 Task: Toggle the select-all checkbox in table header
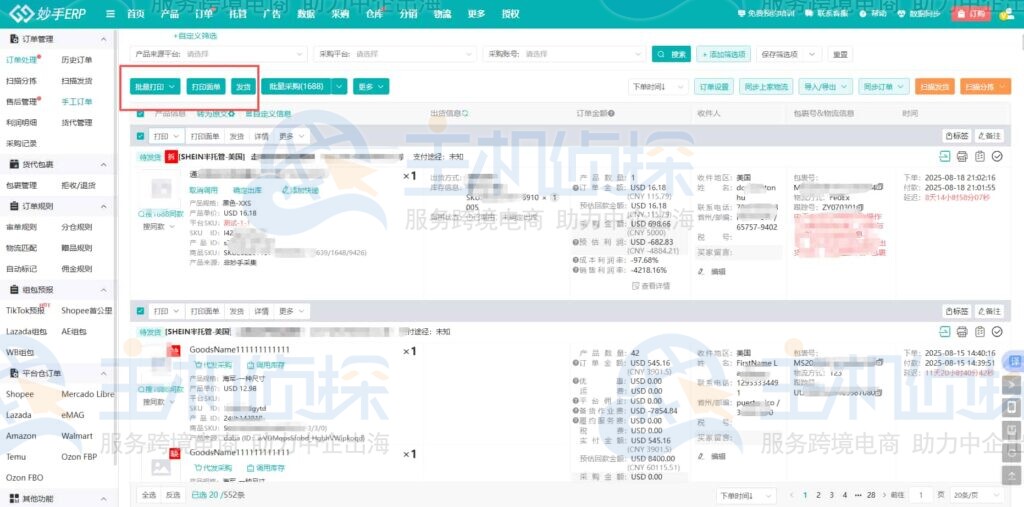click(x=140, y=114)
